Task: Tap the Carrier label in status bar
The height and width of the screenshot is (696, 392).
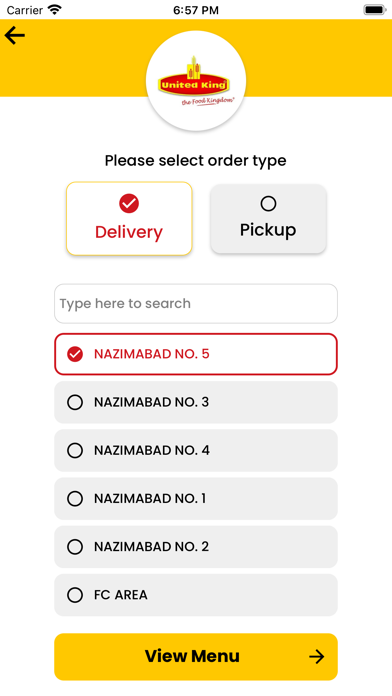Action: (x=25, y=10)
